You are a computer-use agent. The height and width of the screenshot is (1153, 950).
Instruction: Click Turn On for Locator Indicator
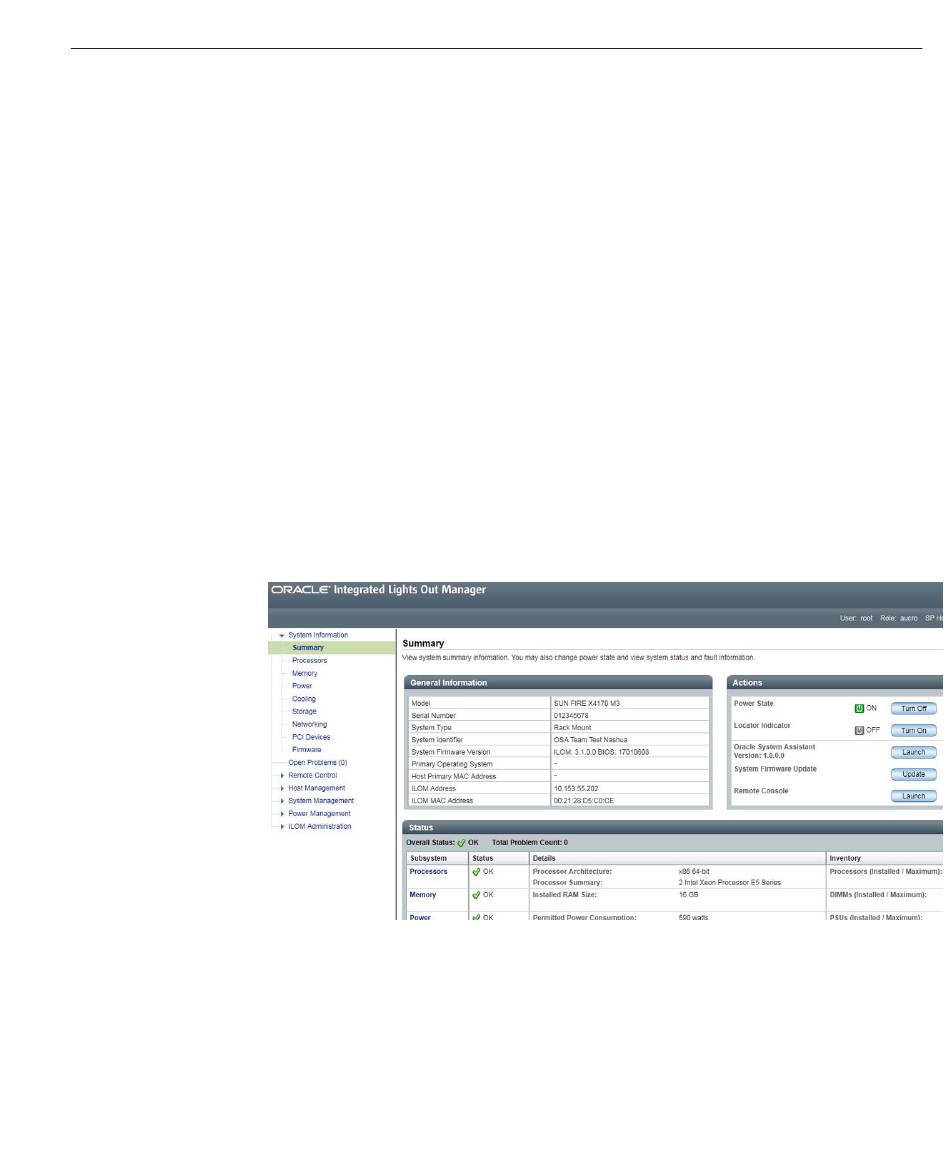[914, 731]
